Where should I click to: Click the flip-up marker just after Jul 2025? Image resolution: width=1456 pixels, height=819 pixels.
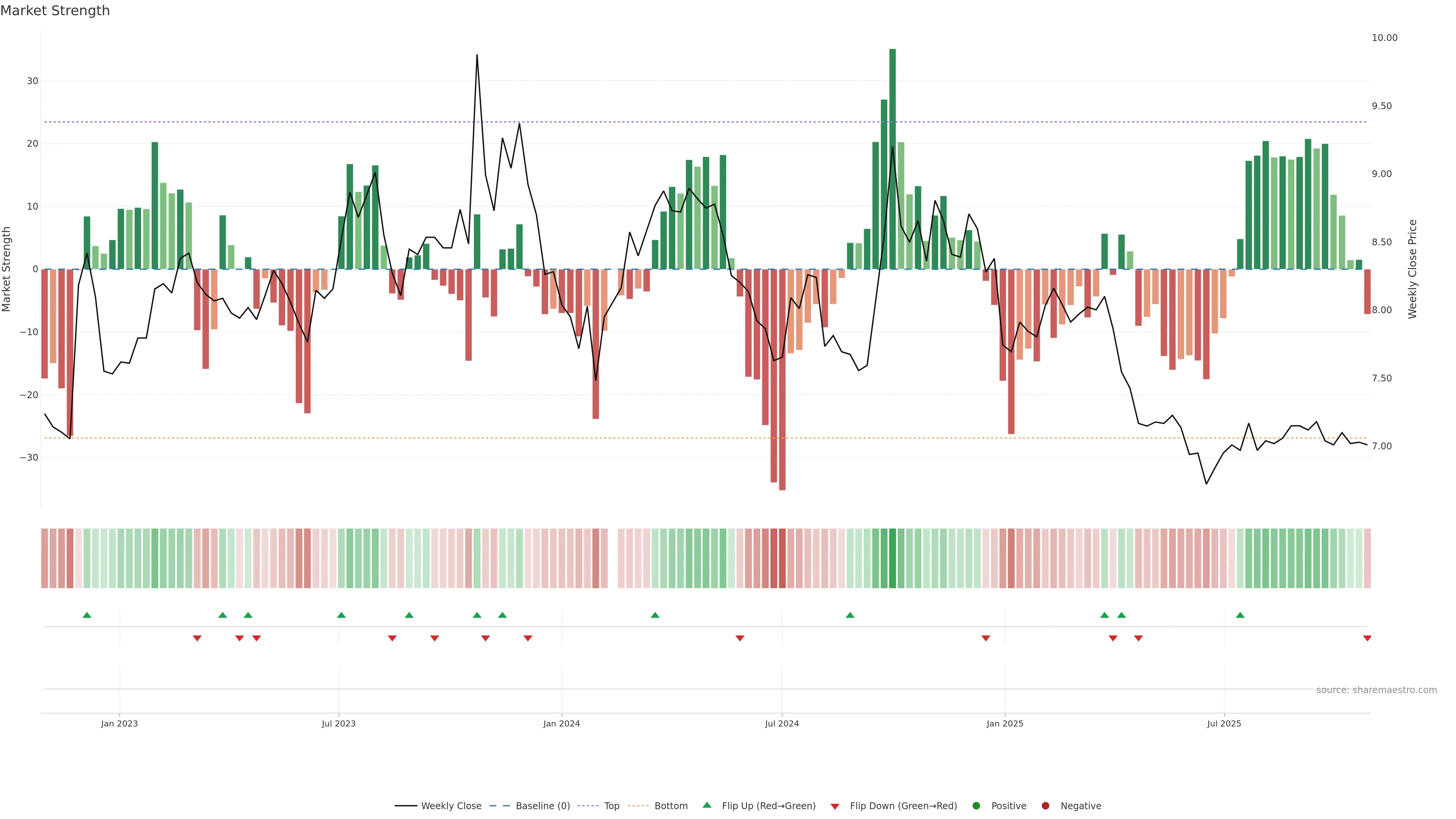(x=1240, y=615)
